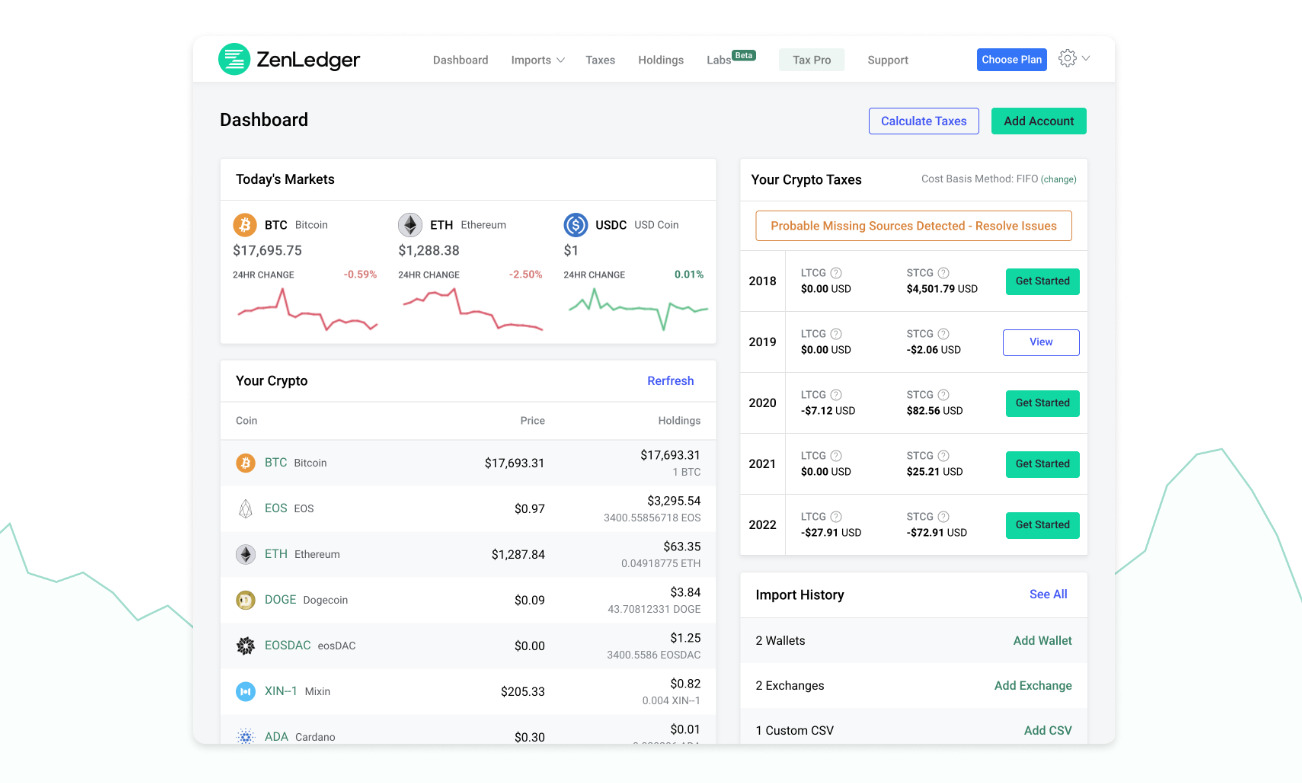Click the Dogecoin icon in Your Crypto list
The width and height of the screenshot is (1302, 783).
click(245, 600)
